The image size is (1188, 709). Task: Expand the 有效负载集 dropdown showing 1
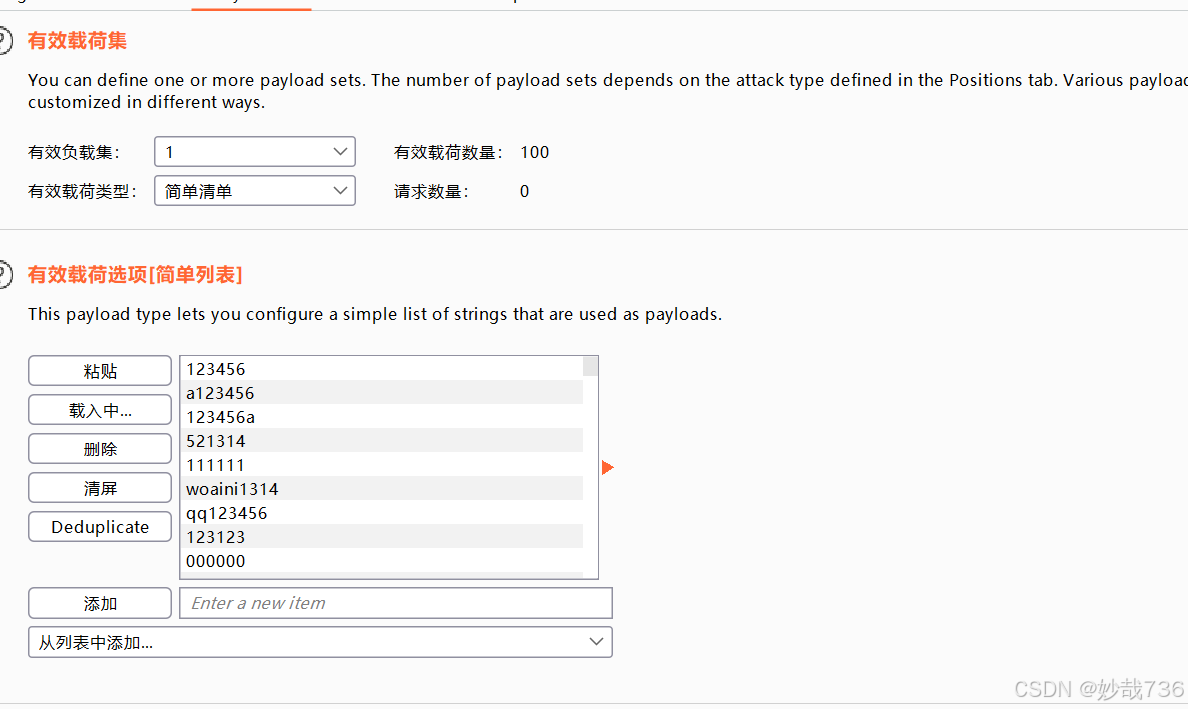(255, 151)
